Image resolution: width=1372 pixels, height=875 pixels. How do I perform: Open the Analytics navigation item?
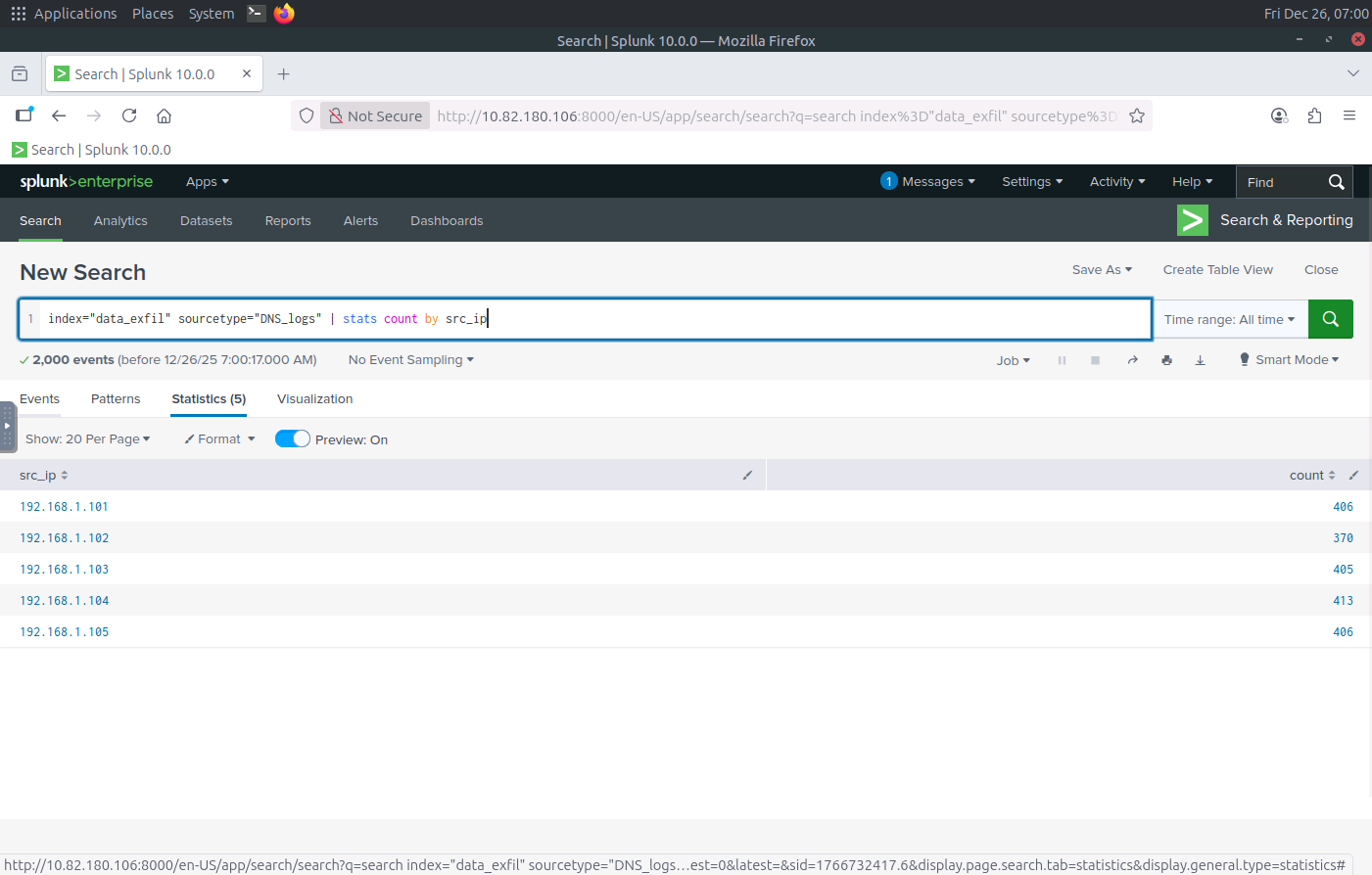point(120,221)
